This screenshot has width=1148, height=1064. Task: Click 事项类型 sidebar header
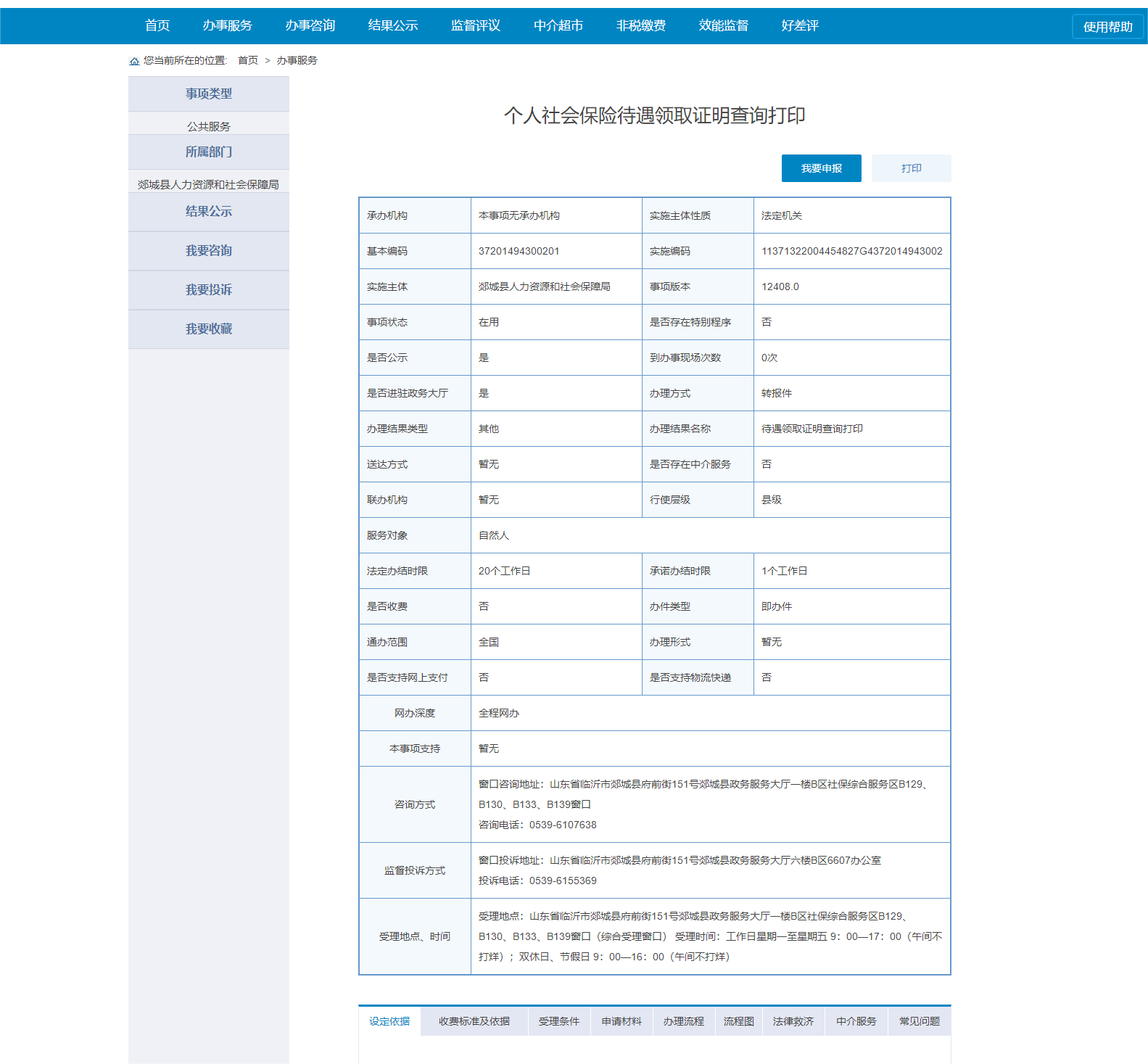[x=209, y=94]
